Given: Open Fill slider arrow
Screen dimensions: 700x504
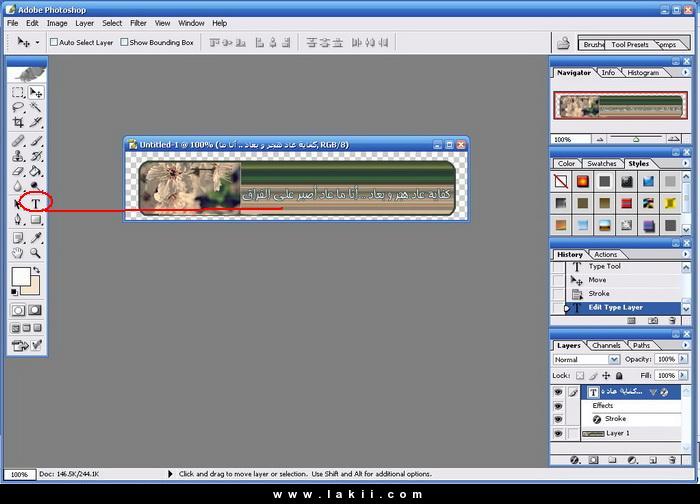Looking at the screenshot, I should (683, 375).
